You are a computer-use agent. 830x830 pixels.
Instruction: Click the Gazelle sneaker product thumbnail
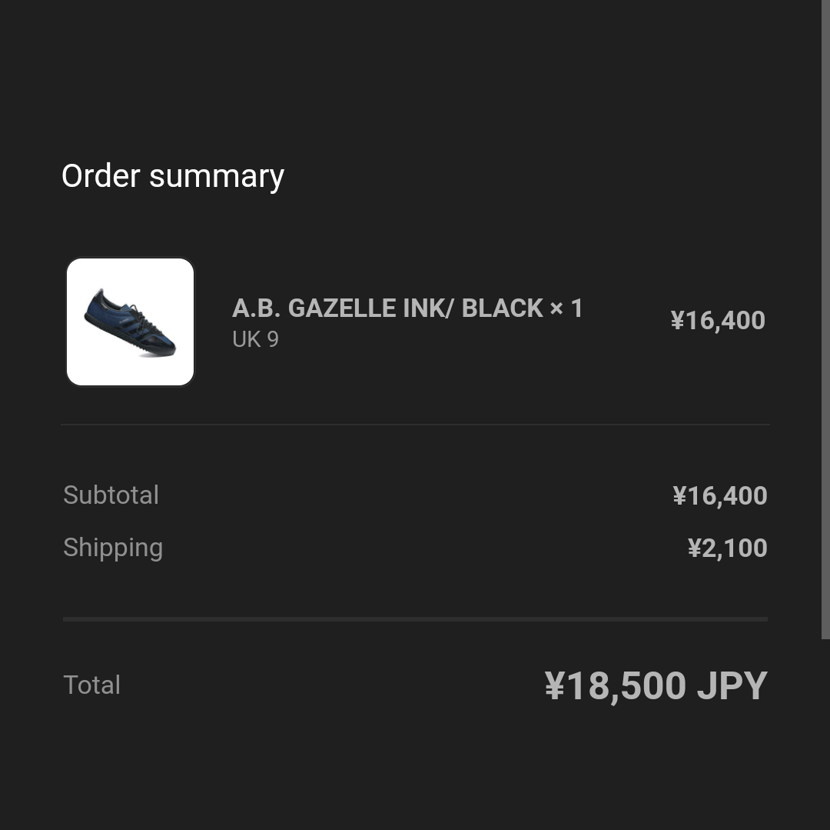click(130, 322)
